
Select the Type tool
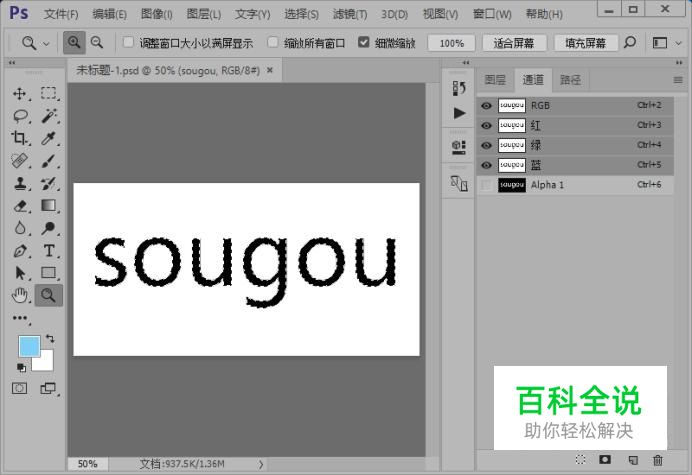[49, 251]
